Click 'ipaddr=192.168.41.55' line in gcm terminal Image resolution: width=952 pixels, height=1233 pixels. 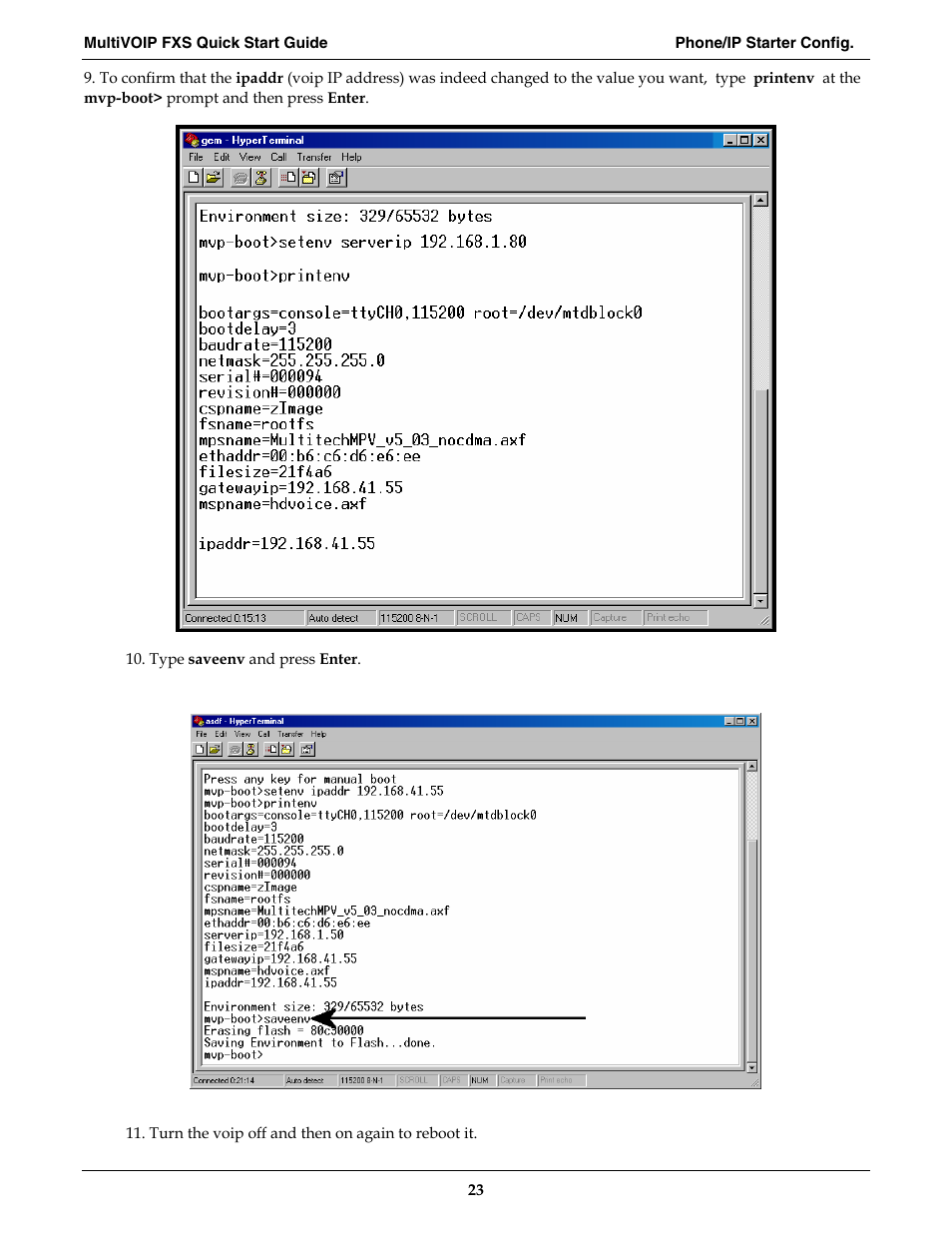287,544
